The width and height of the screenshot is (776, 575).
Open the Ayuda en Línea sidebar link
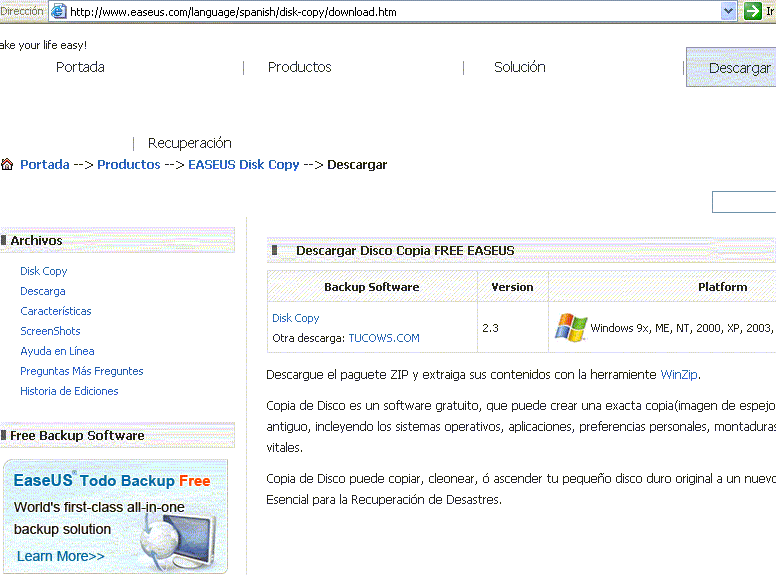57,351
